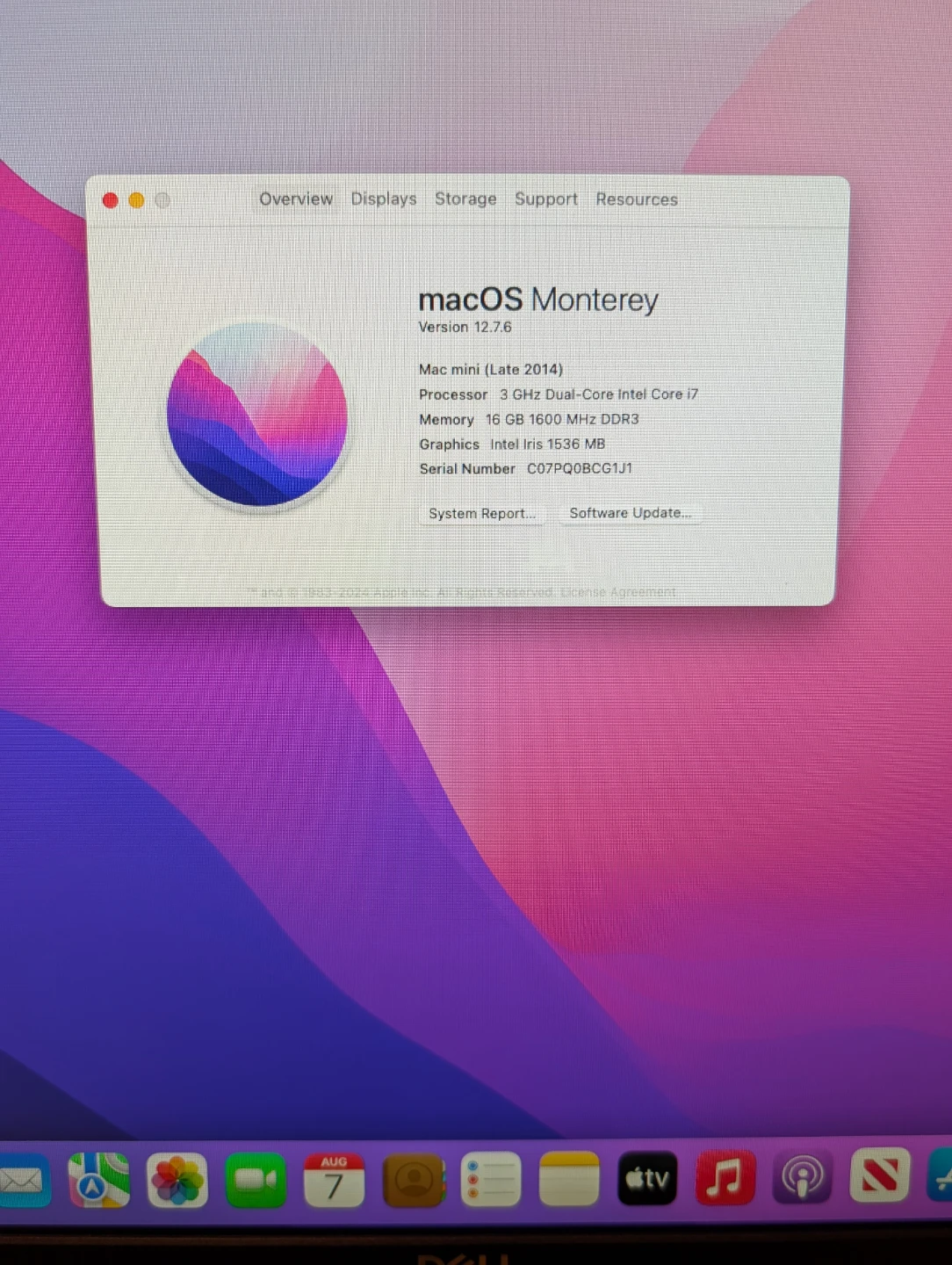This screenshot has height=1265, width=952.
Task: Open the Photos app in the Dock
Action: [177, 1180]
